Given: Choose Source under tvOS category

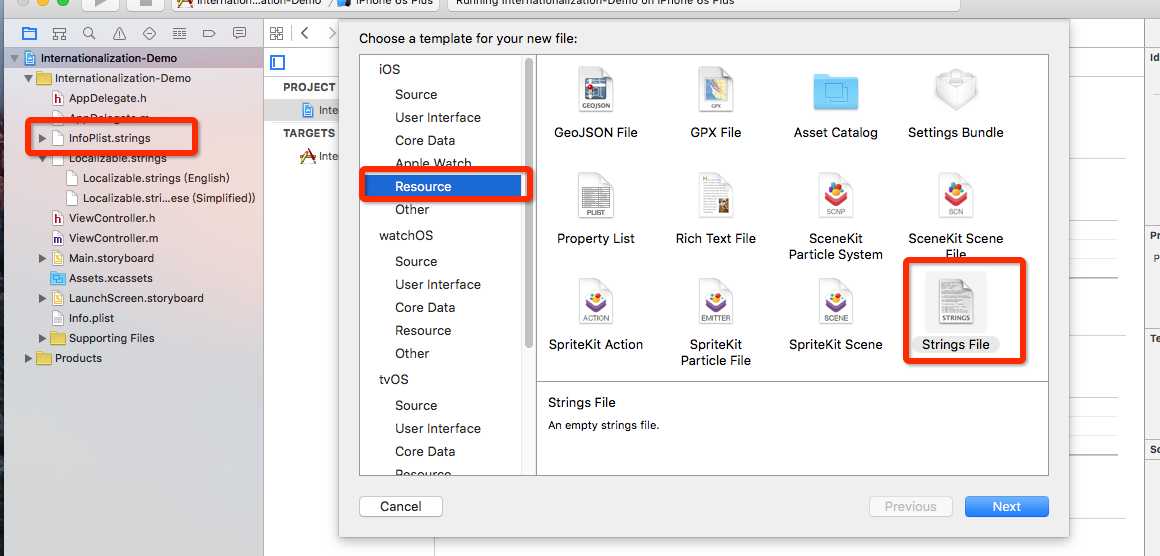Looking at the screenshot, I should coord(416,406).
